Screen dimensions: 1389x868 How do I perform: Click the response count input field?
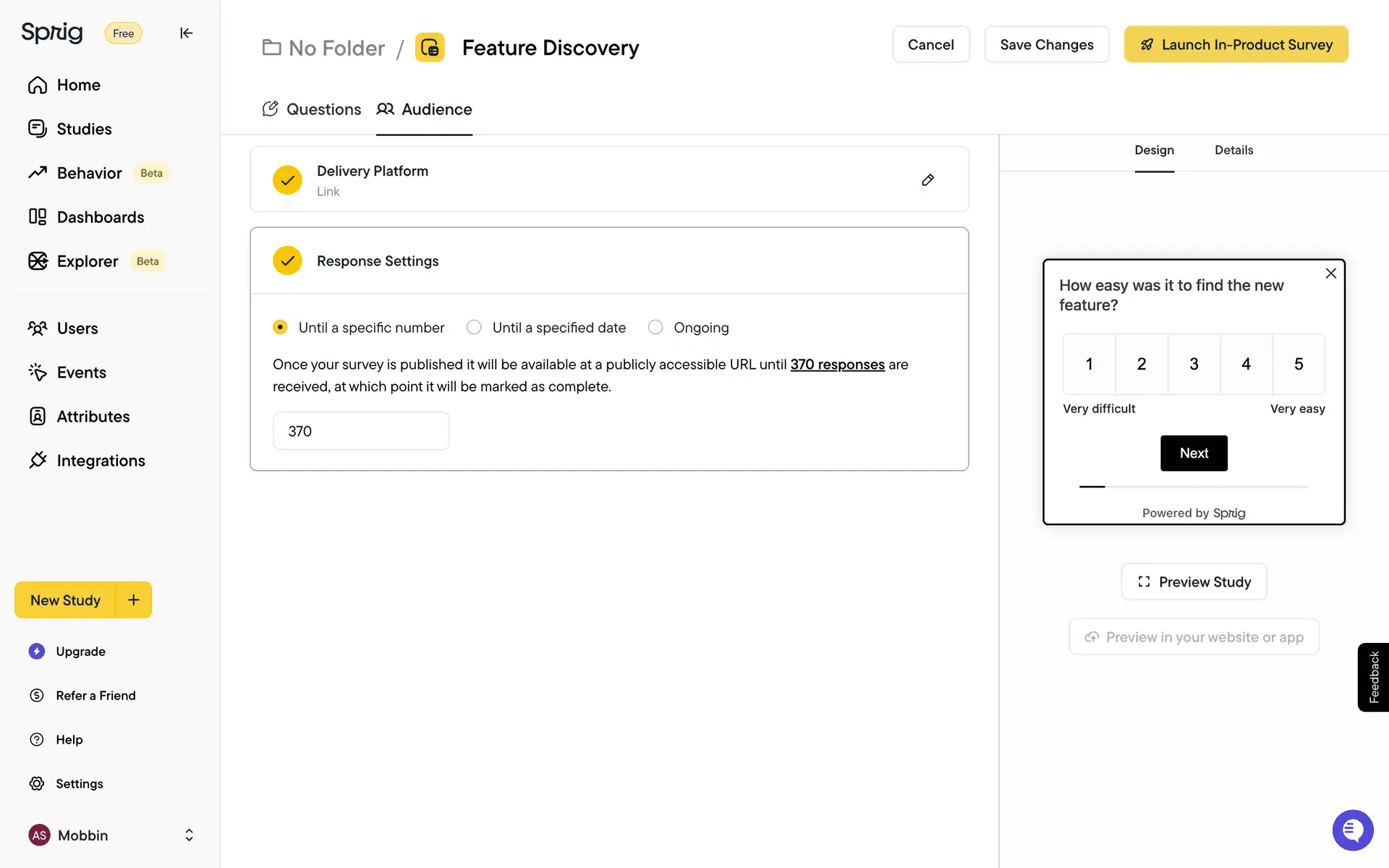tap(360, 431)
